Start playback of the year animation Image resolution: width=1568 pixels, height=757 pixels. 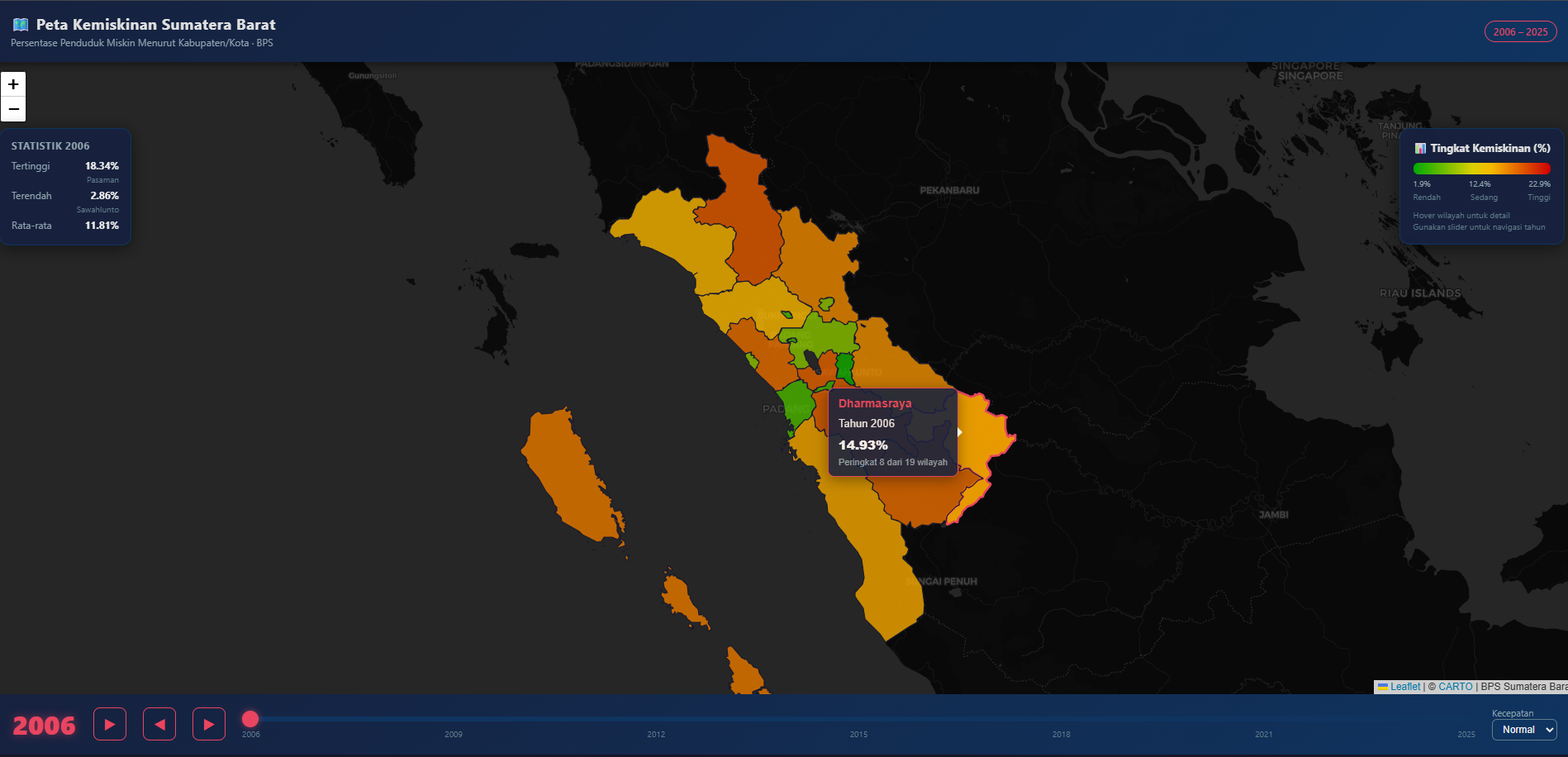(x=110, y=724)
